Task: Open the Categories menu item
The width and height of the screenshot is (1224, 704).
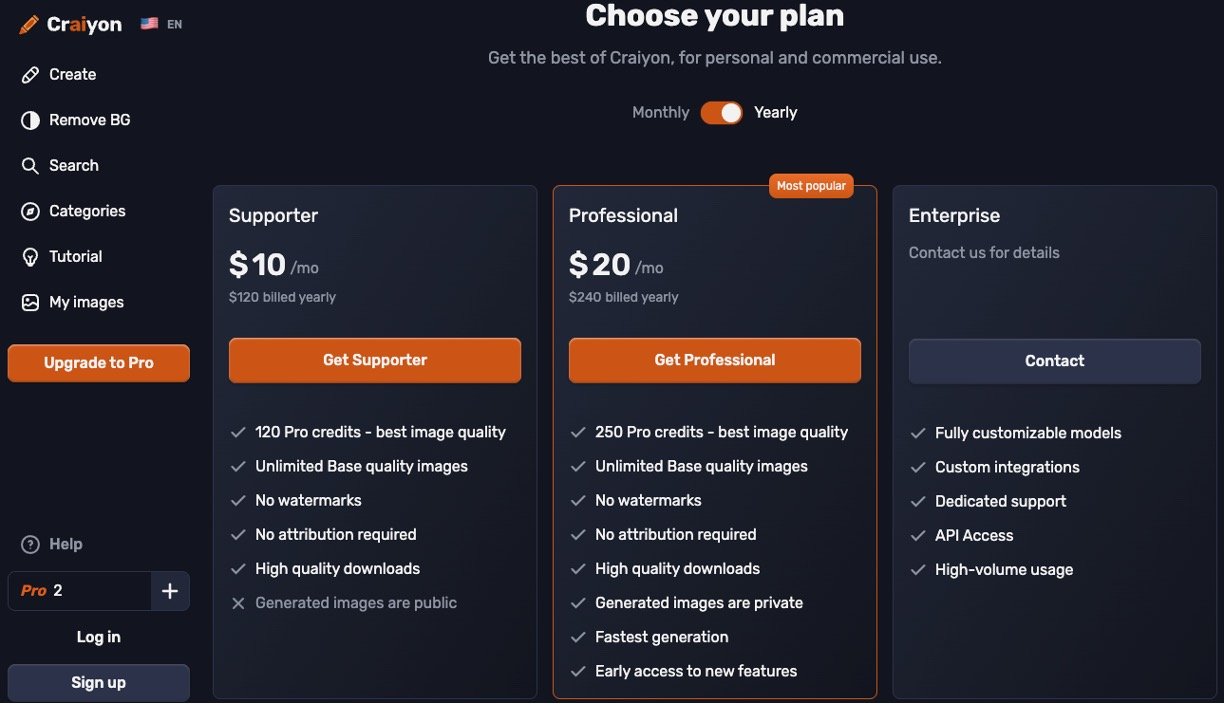Action: [87, 211]
